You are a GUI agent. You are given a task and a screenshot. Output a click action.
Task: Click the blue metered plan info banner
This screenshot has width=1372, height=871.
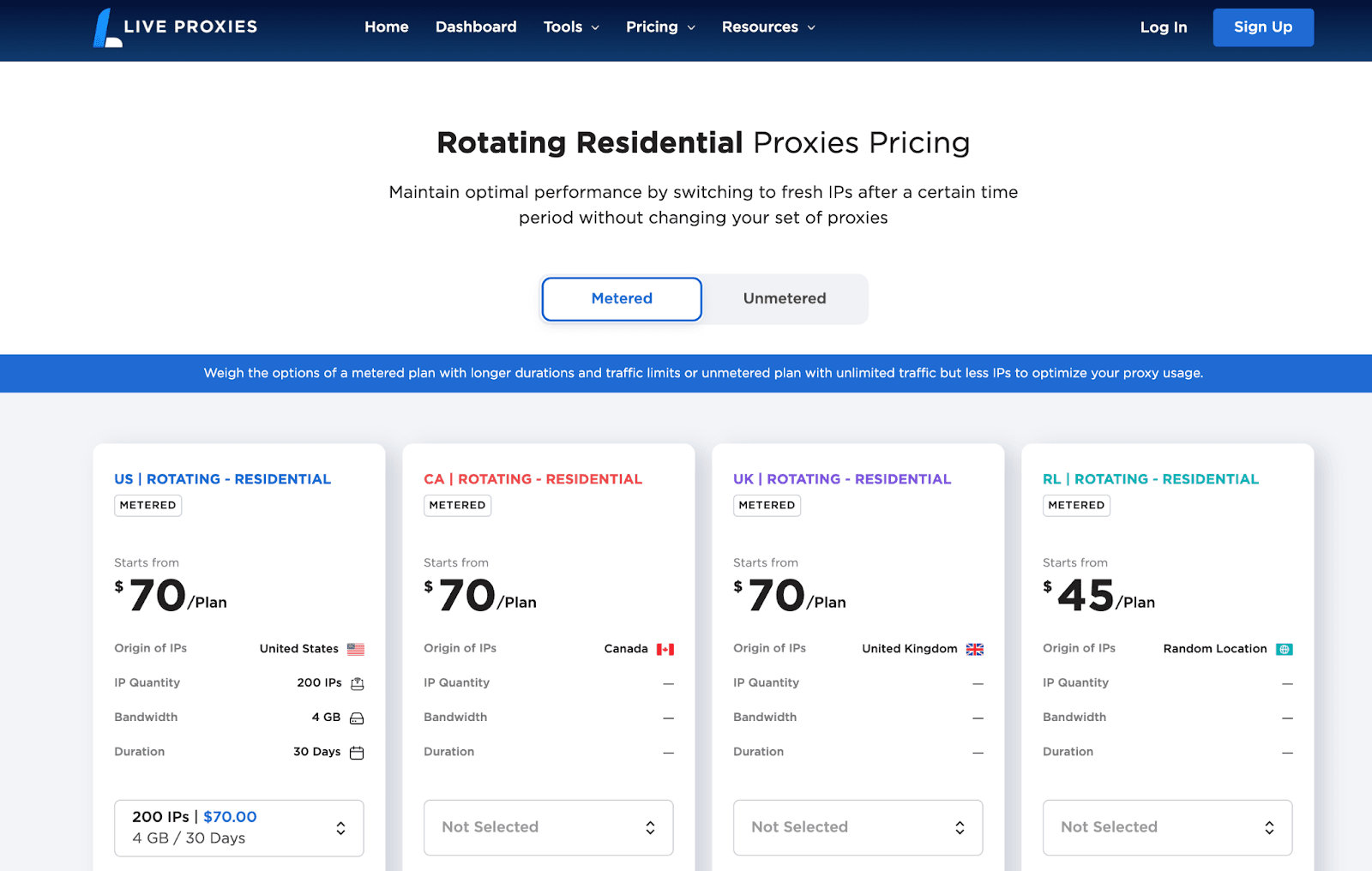686,374
